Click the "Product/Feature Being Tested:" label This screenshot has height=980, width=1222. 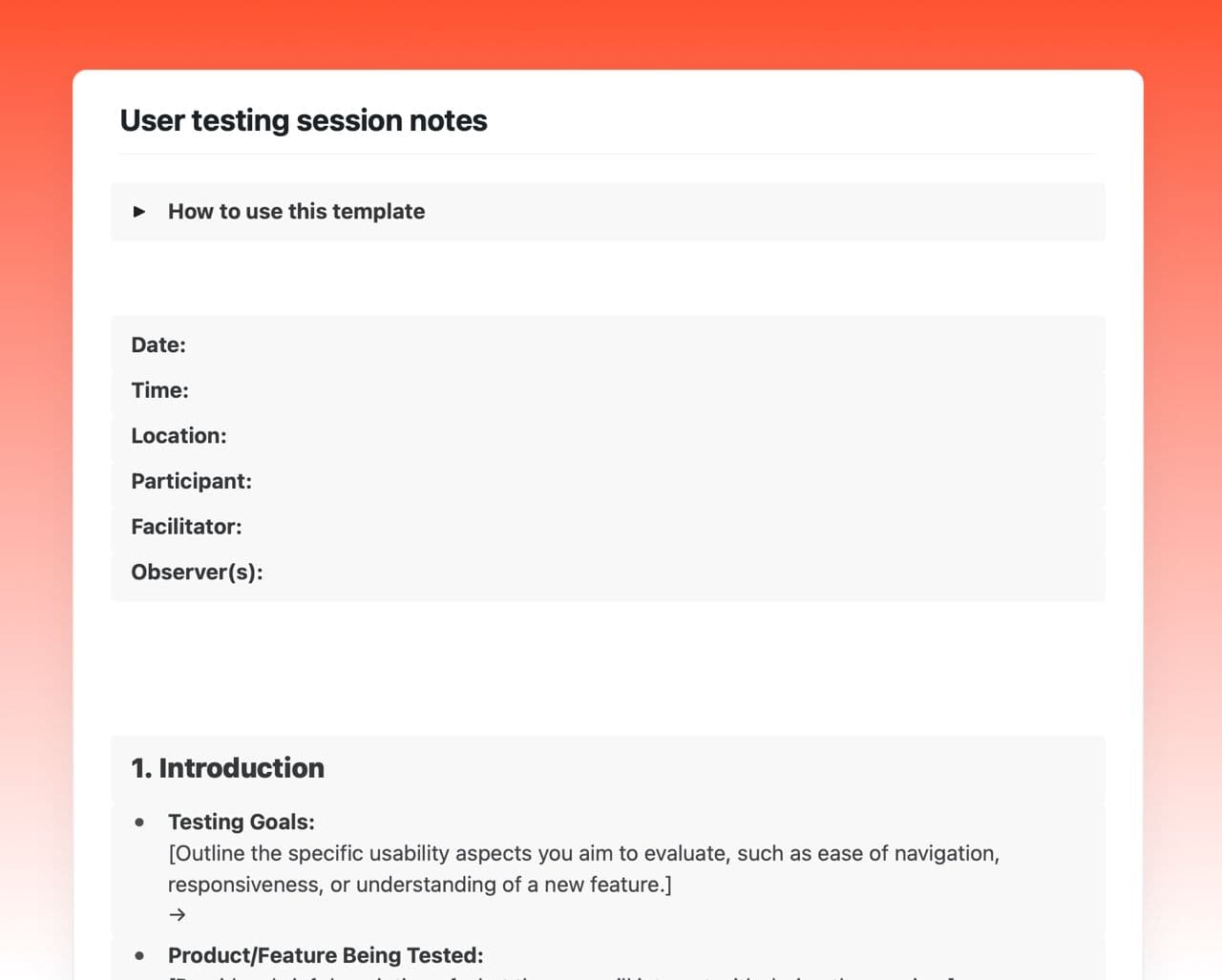pyautogui.click(x=326, y=956)
